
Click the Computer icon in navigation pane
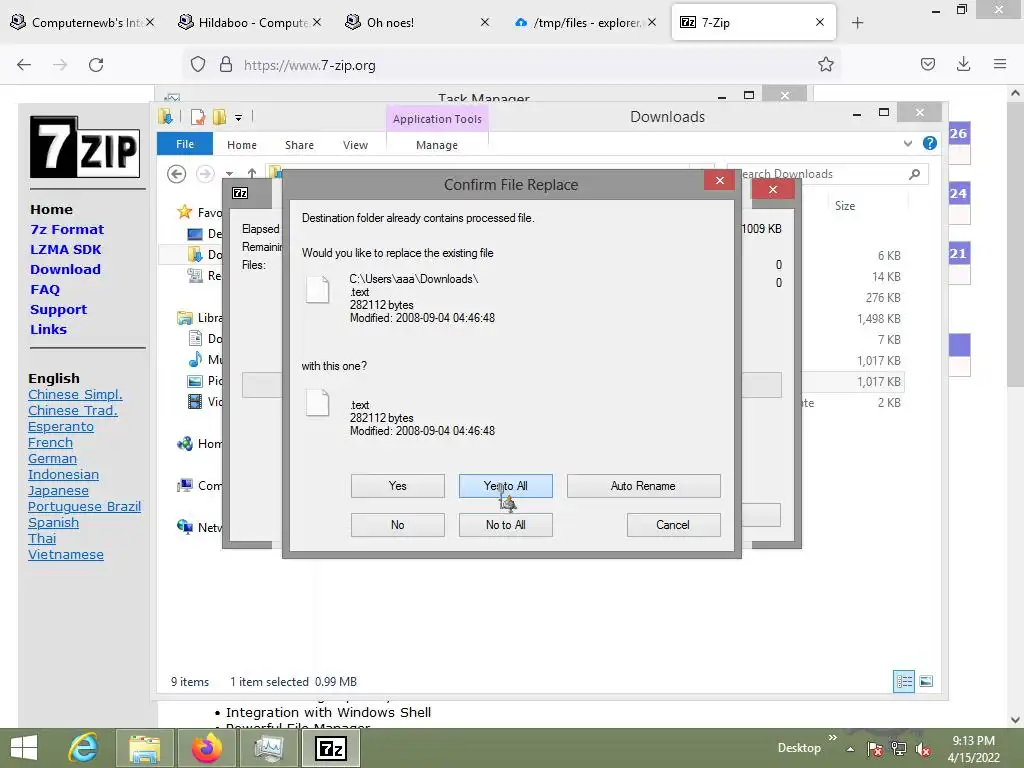185,486
